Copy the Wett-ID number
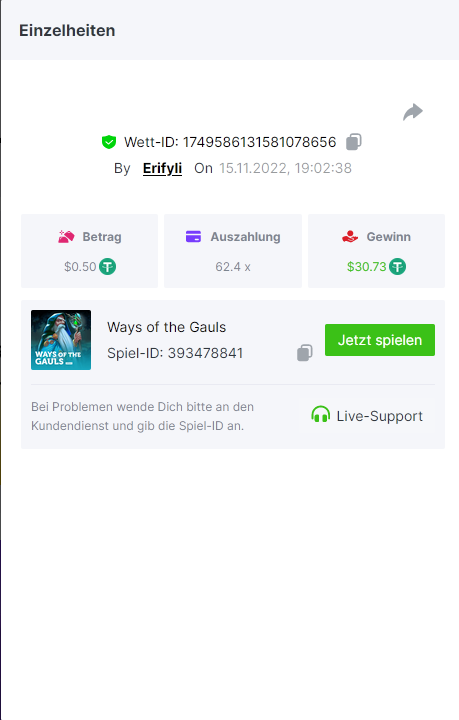The width and height of the screenshot is (459, 720). coord(354,142)
